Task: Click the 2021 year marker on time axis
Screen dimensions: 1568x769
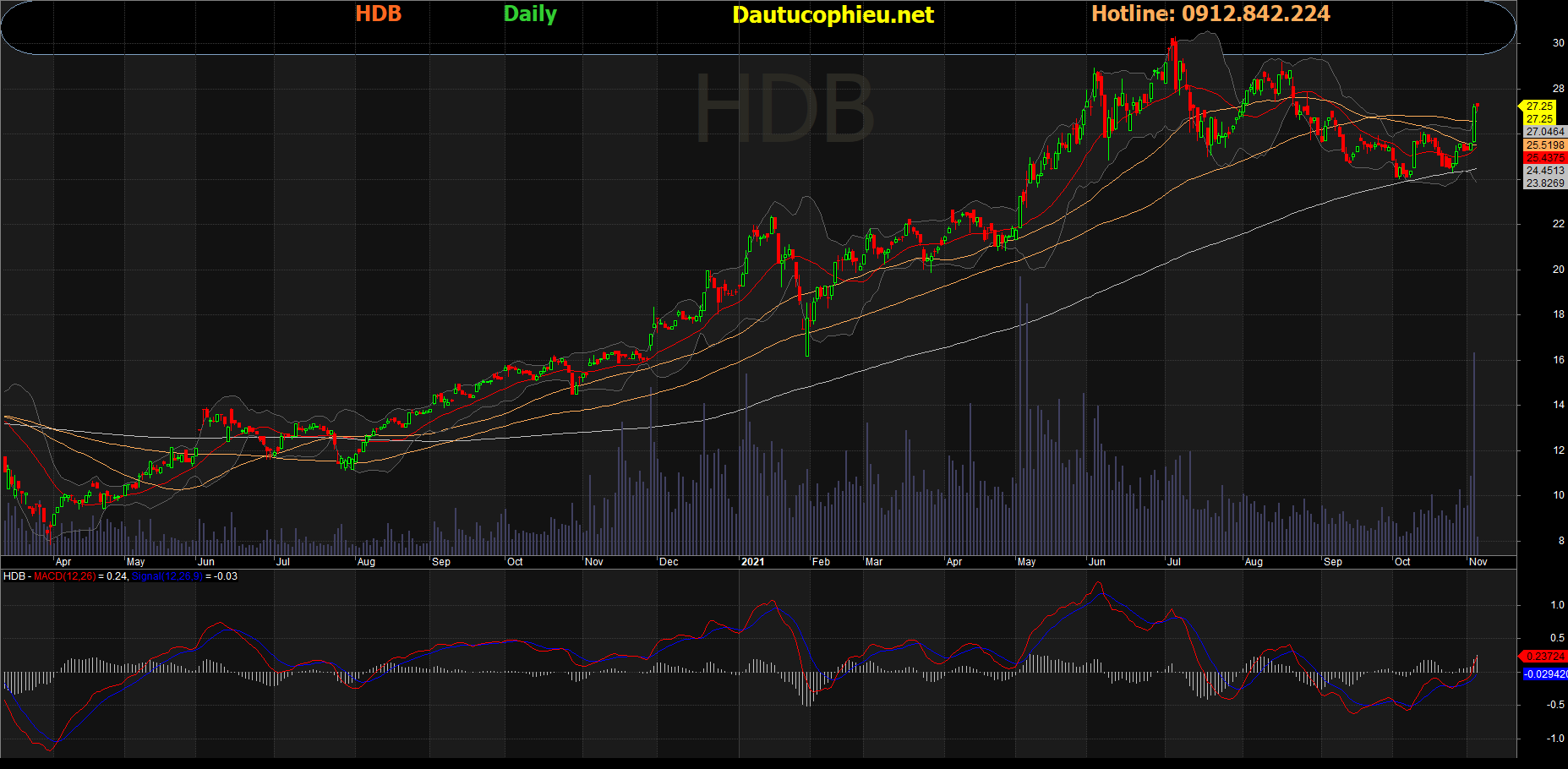Action: (x=752, y=562)
